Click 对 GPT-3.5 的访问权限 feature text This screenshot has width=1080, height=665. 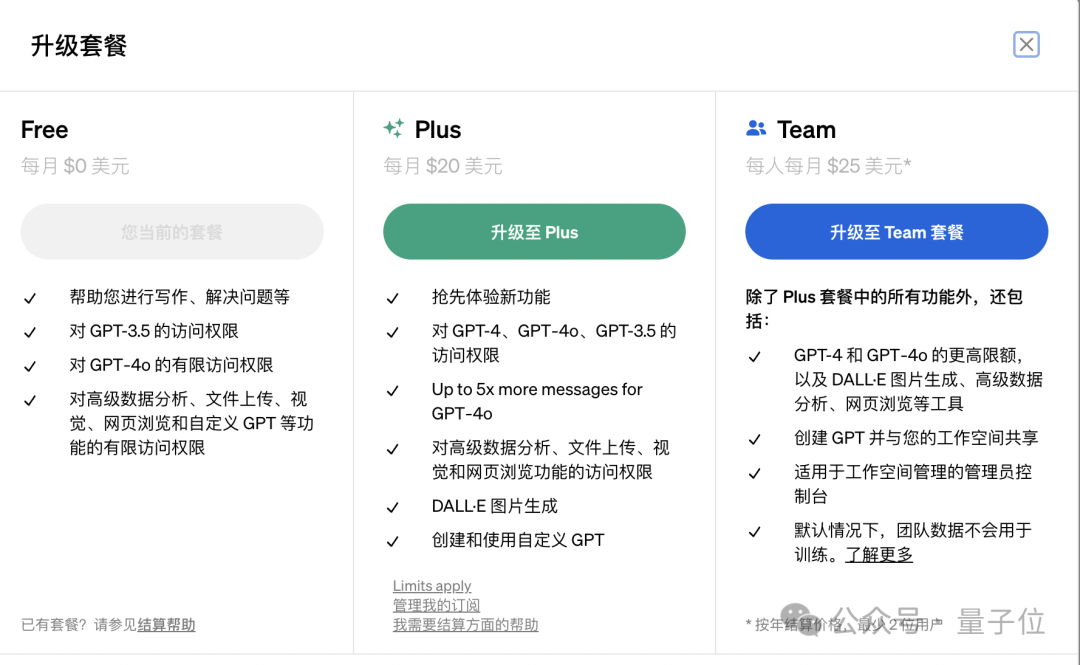[x=154, y=331]
